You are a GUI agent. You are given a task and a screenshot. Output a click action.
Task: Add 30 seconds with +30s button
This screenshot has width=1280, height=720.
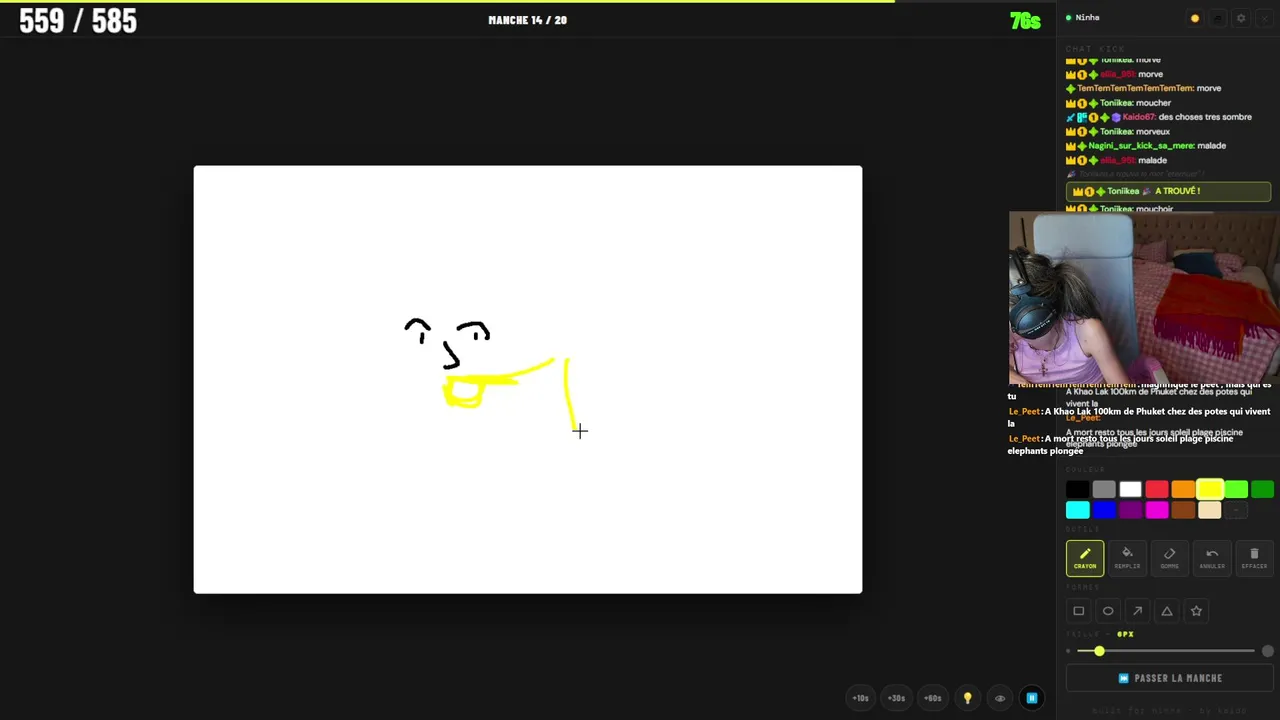pos(897,698)
